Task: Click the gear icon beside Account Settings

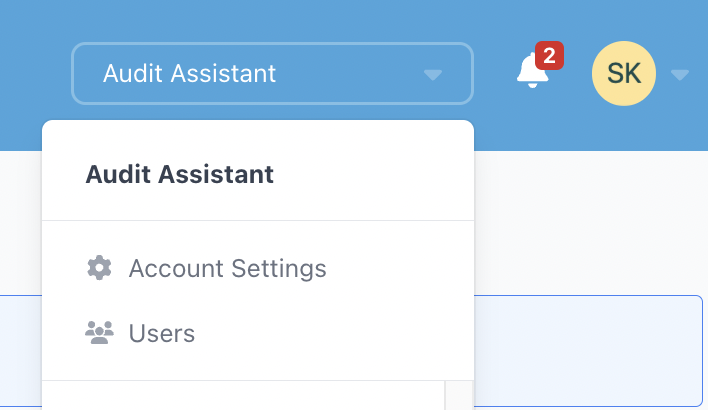Action: click(x=99, y=268)
